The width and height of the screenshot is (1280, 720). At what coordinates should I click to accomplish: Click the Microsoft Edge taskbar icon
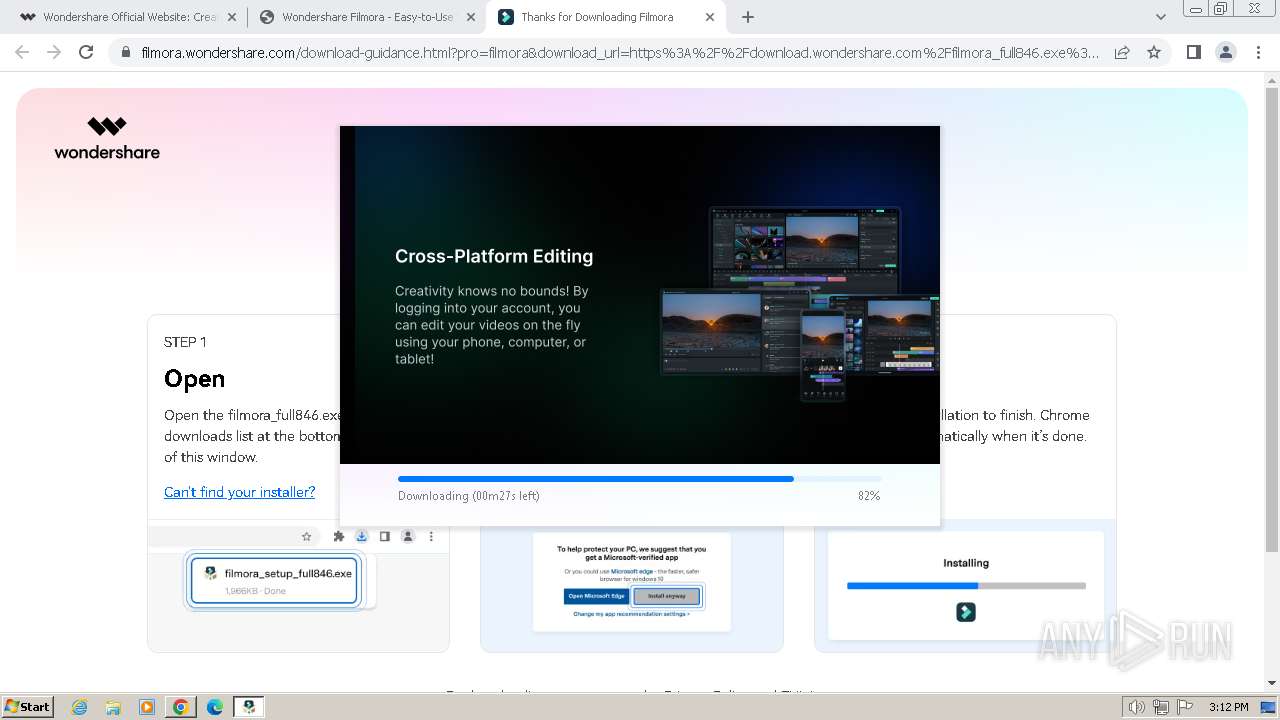215,707
